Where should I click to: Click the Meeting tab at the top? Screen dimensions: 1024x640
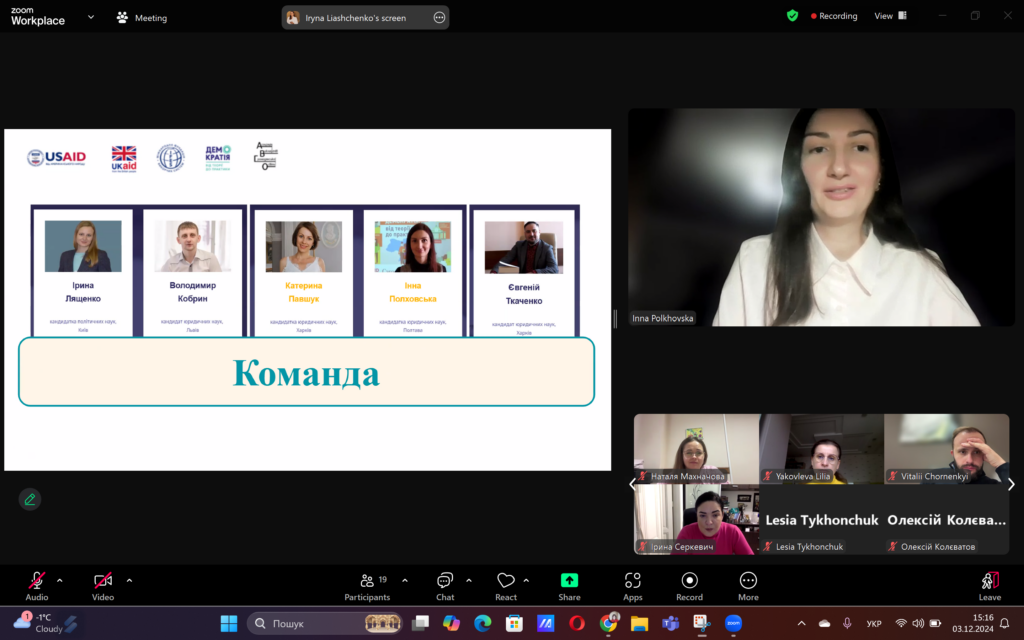142,18
